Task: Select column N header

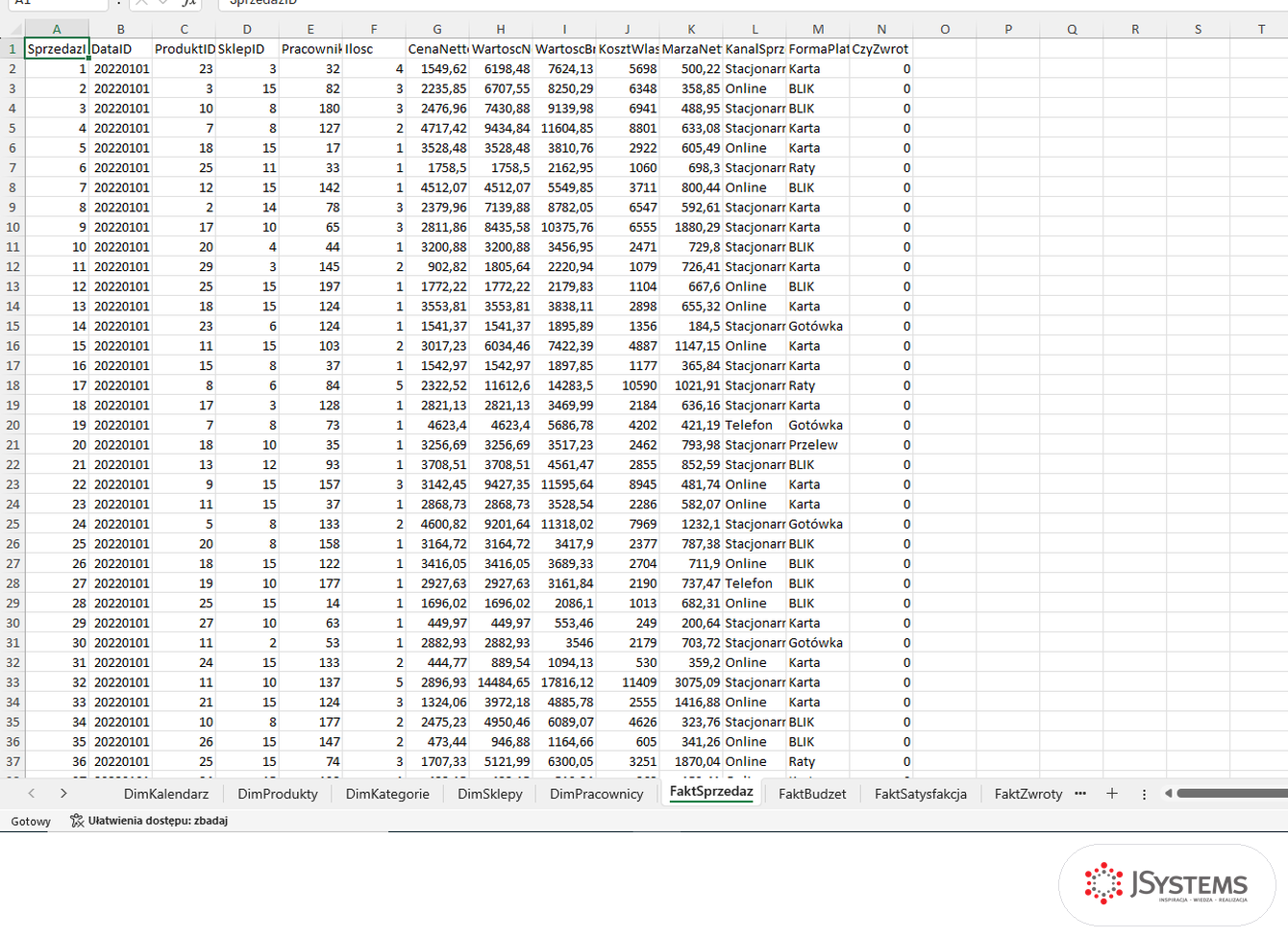Action: pos(881,29)
